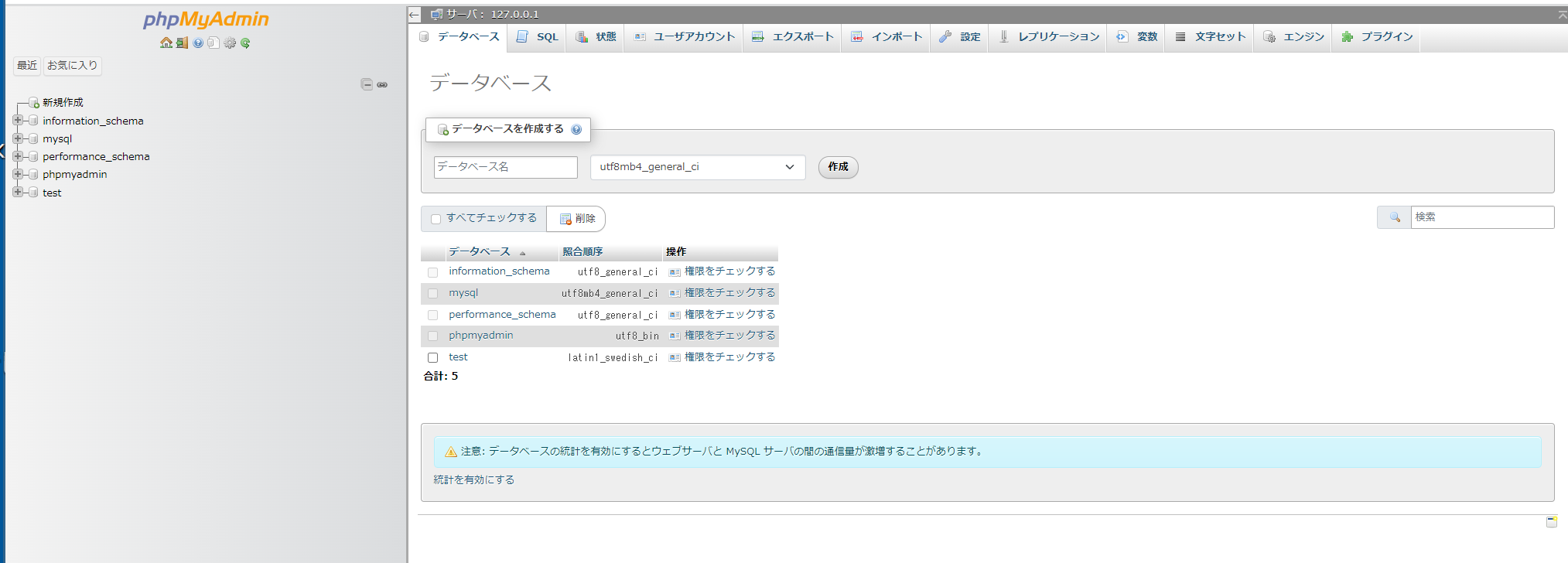Open phpMyAdmin documentation question-mark icon
The image size is (1568, 563).
(198, 43)
